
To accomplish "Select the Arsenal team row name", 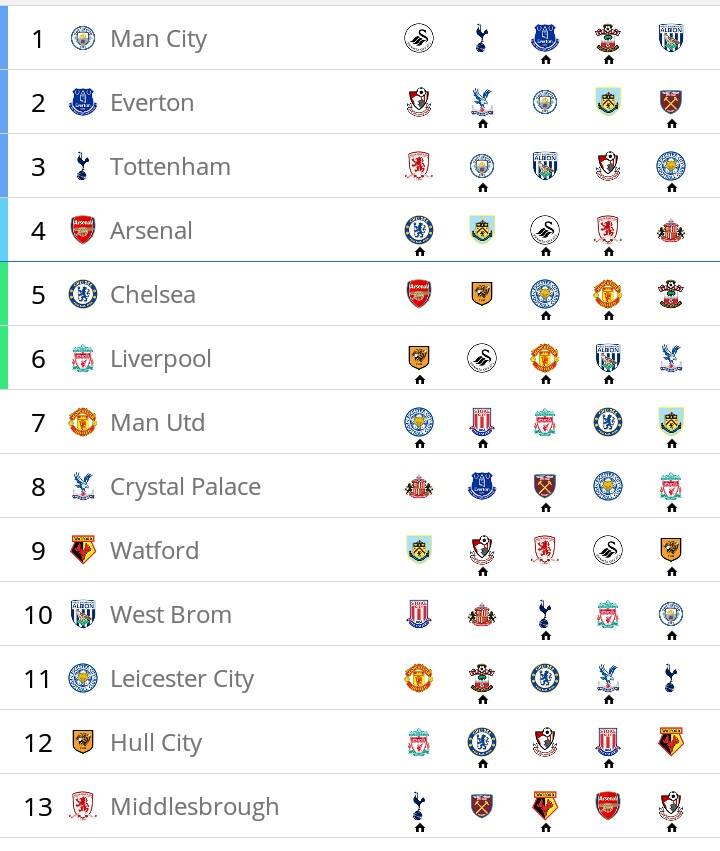I will (x=151, y=231).
